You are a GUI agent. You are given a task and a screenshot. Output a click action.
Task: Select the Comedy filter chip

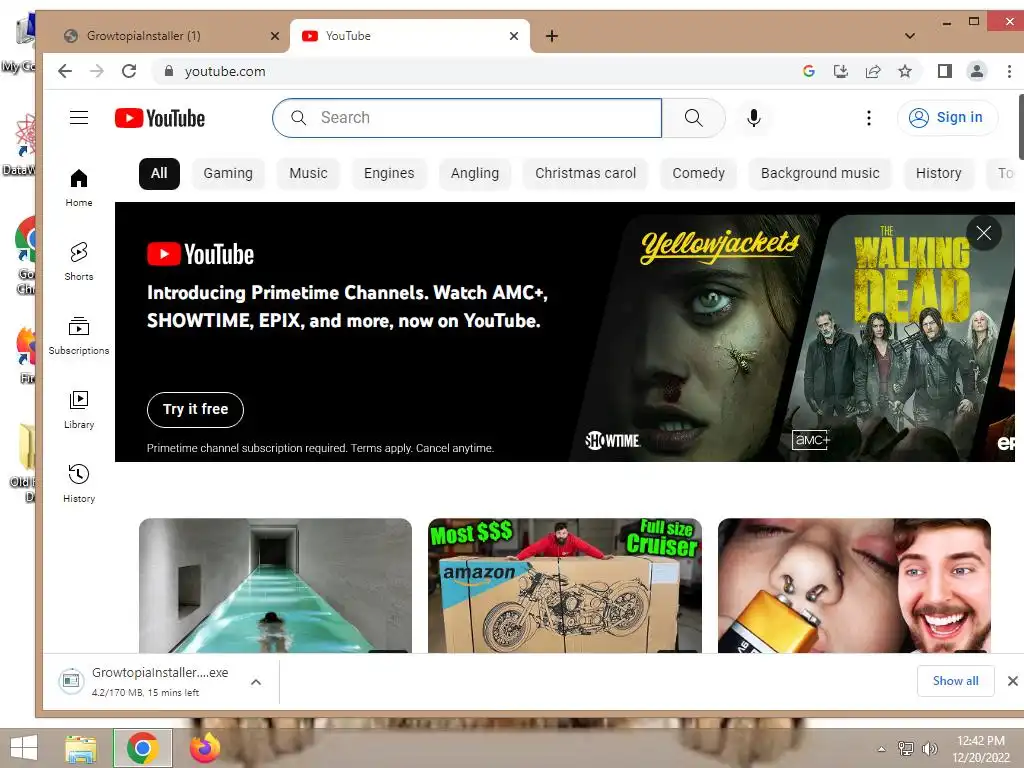[699, 174]
